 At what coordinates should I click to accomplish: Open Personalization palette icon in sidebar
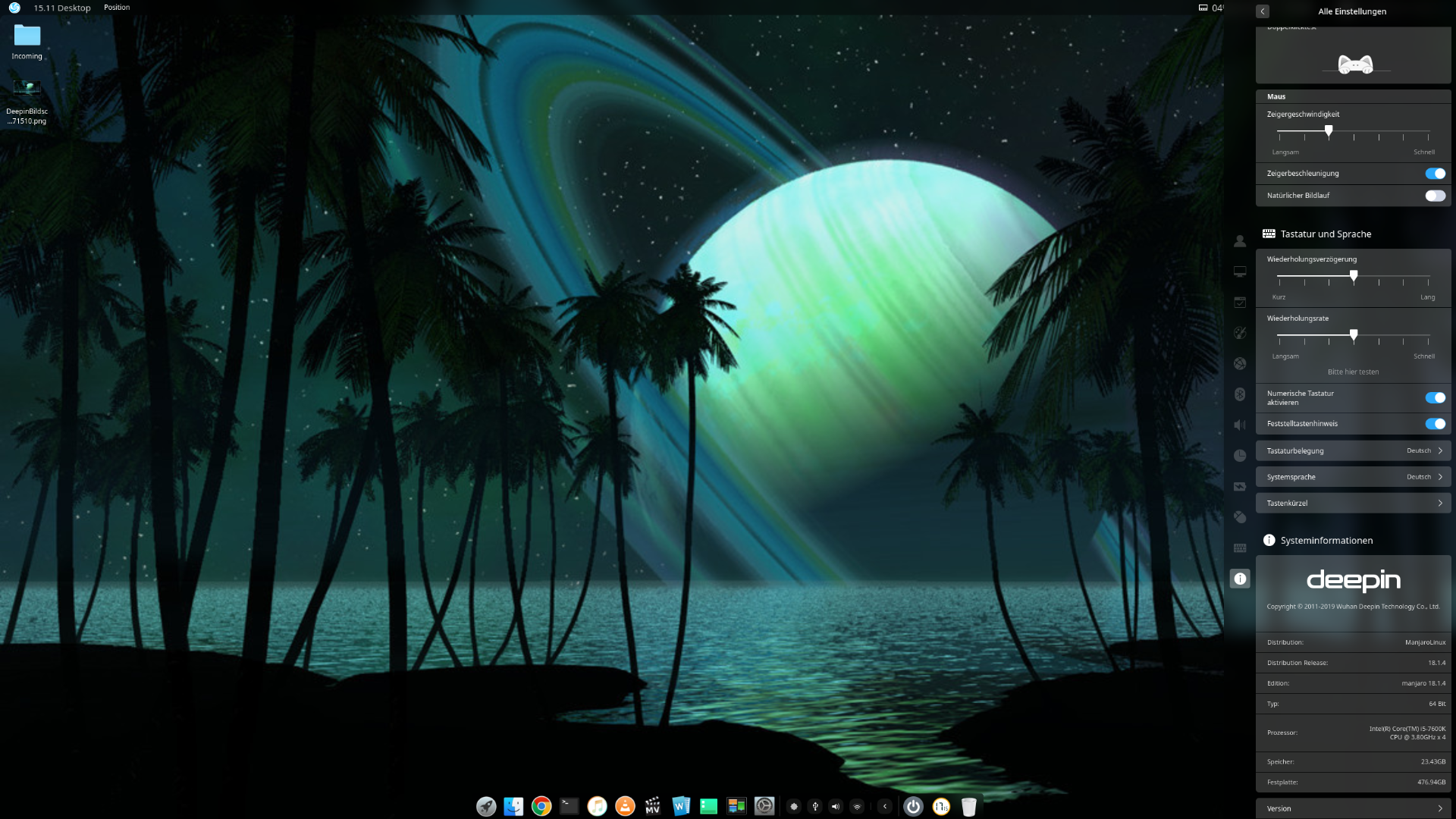[x=1240, y=333]
